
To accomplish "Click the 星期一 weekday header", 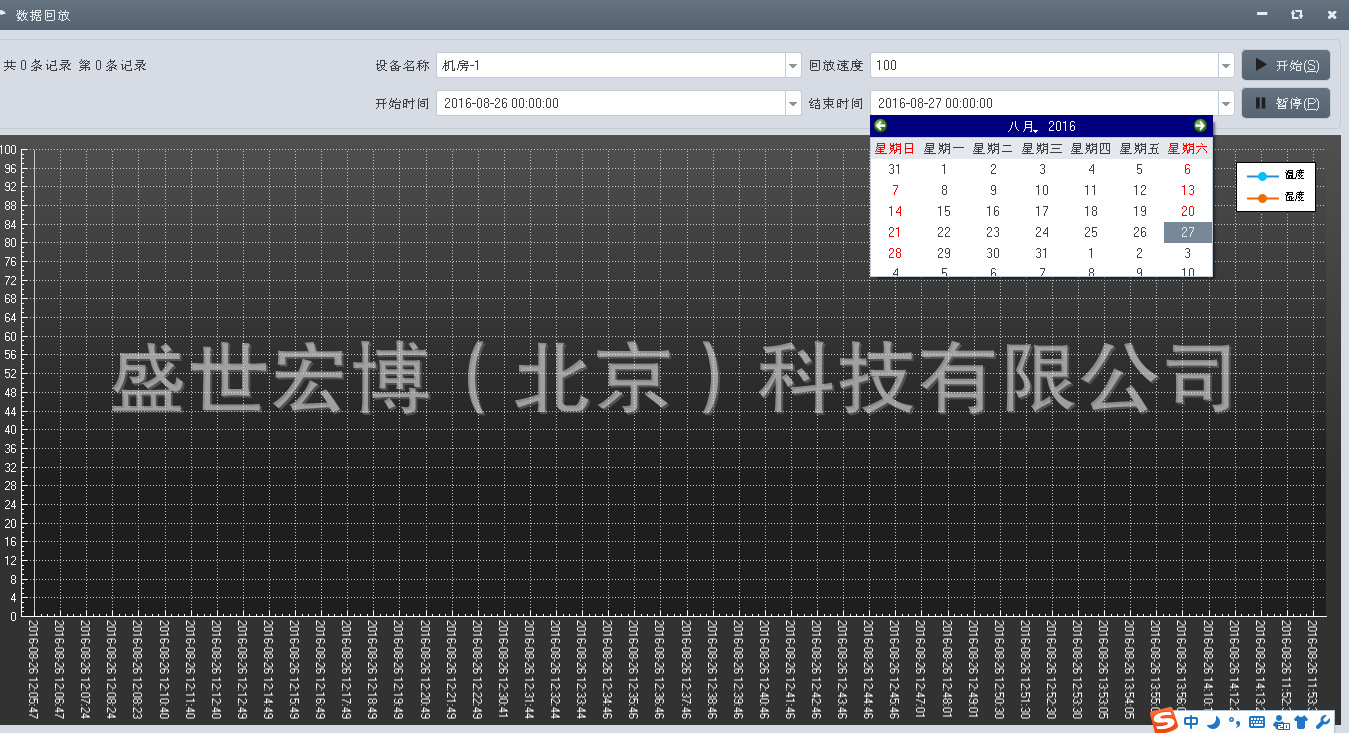I will coord(944,148).
